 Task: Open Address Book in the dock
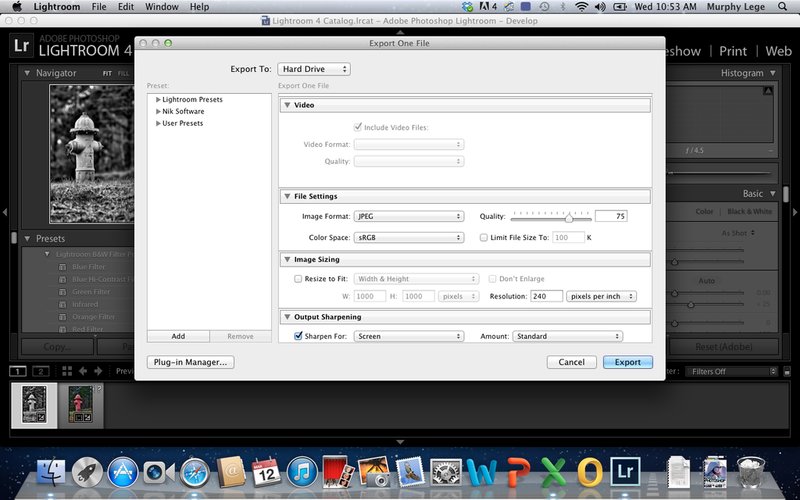231,472
